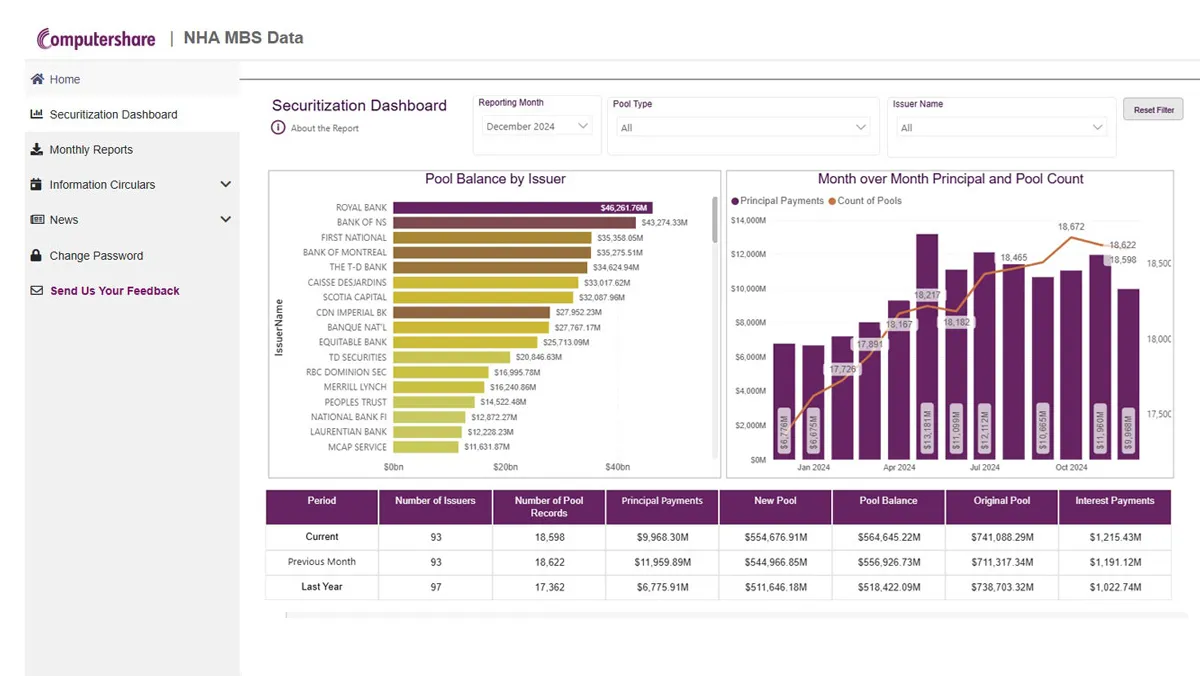The width and height of the screenshot is (1200, 676).
Task: Click the About the Report info icon
Action: [278, 128]
